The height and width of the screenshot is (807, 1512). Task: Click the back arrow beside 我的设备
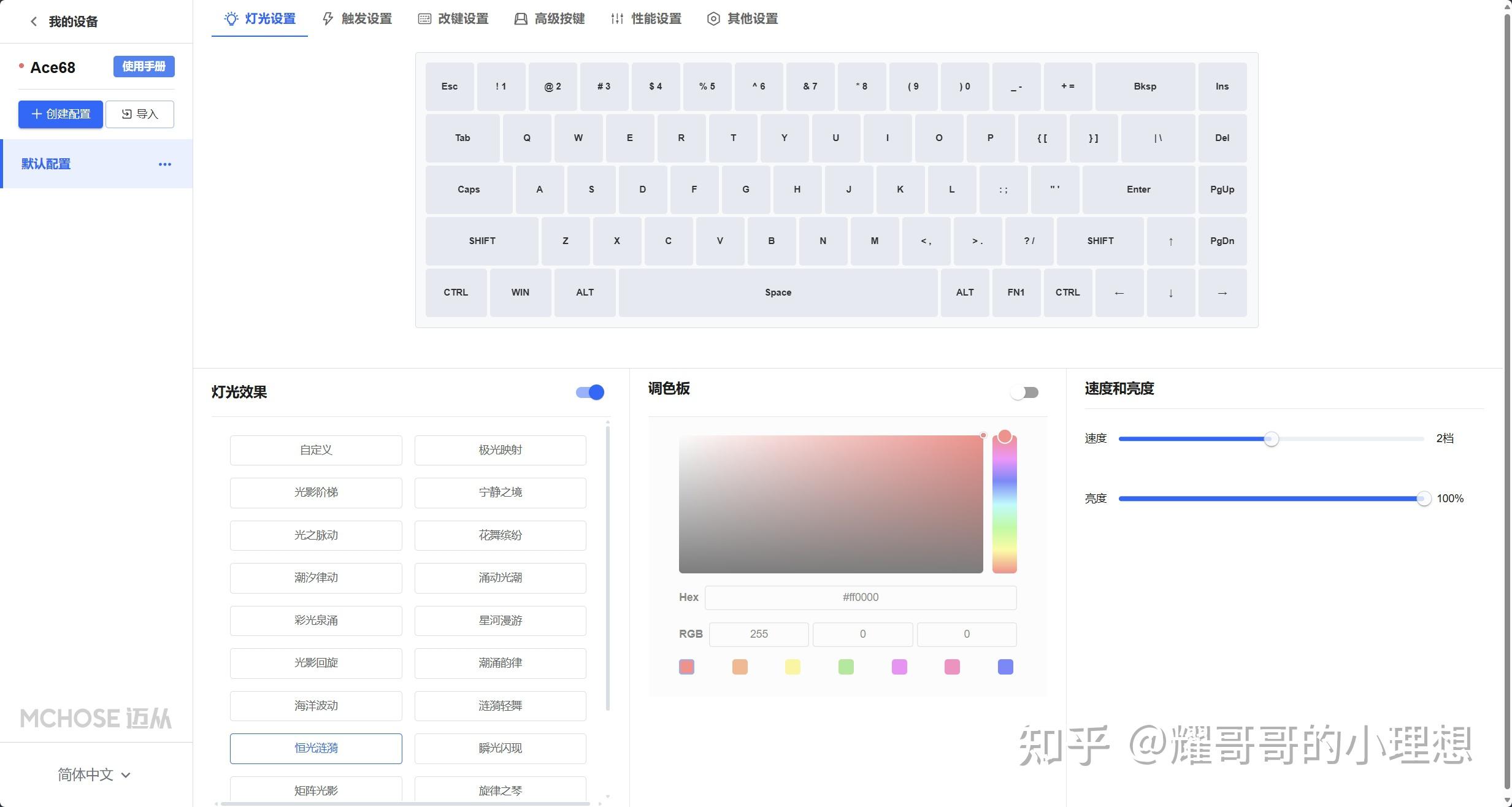tap(34, 21)
